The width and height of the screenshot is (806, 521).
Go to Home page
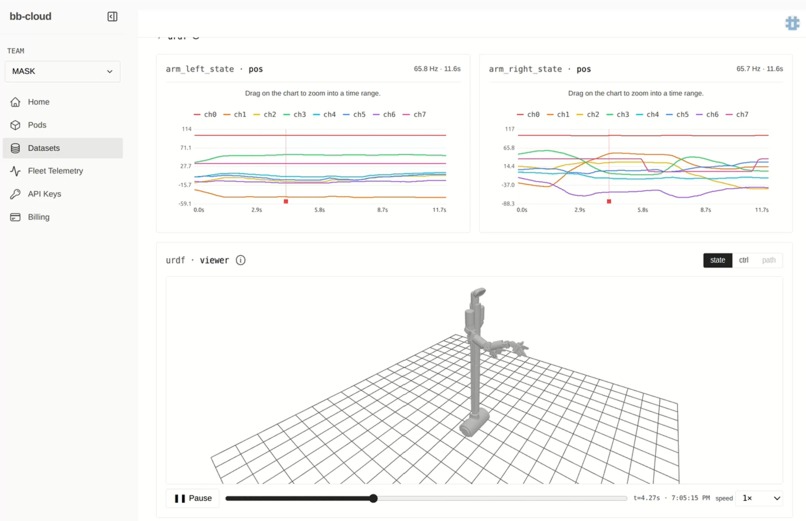[63, 102]
